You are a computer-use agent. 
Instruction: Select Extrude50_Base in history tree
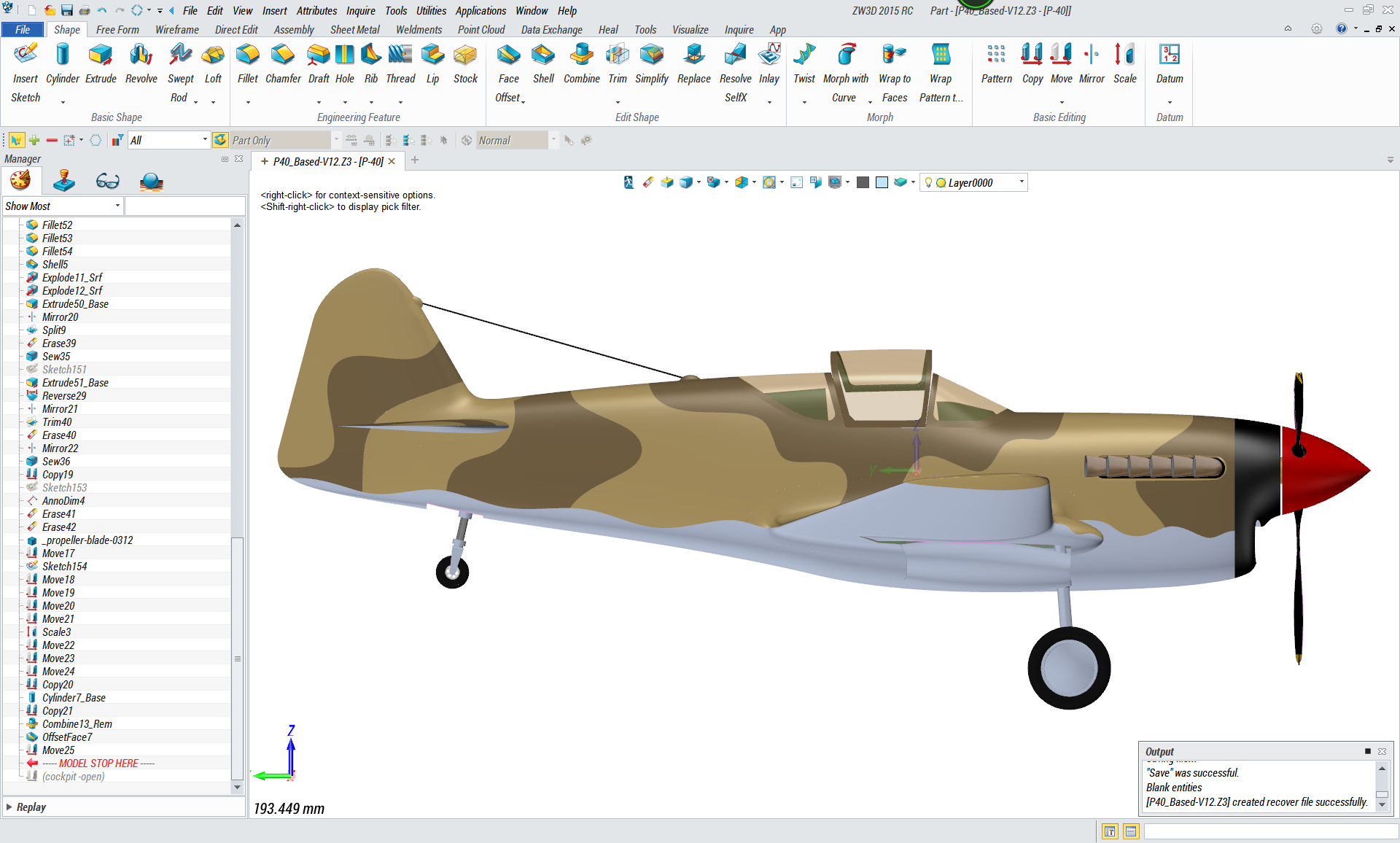coord(75,304)
